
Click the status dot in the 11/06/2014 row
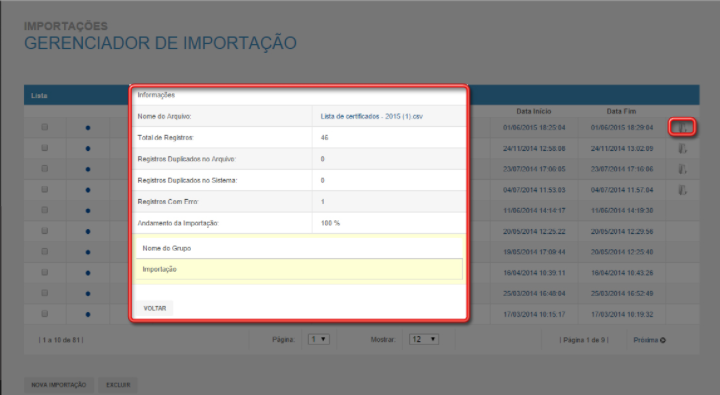[88, 211]
